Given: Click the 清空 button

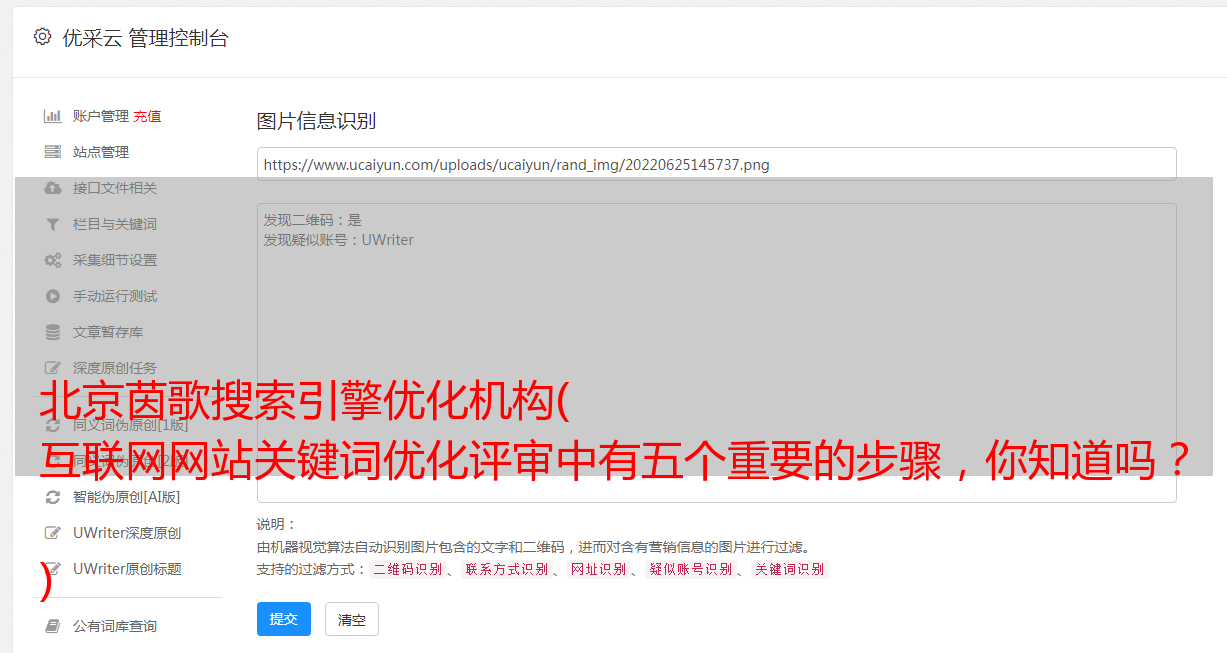Looking at the screenshot, I should click(352, 620).
